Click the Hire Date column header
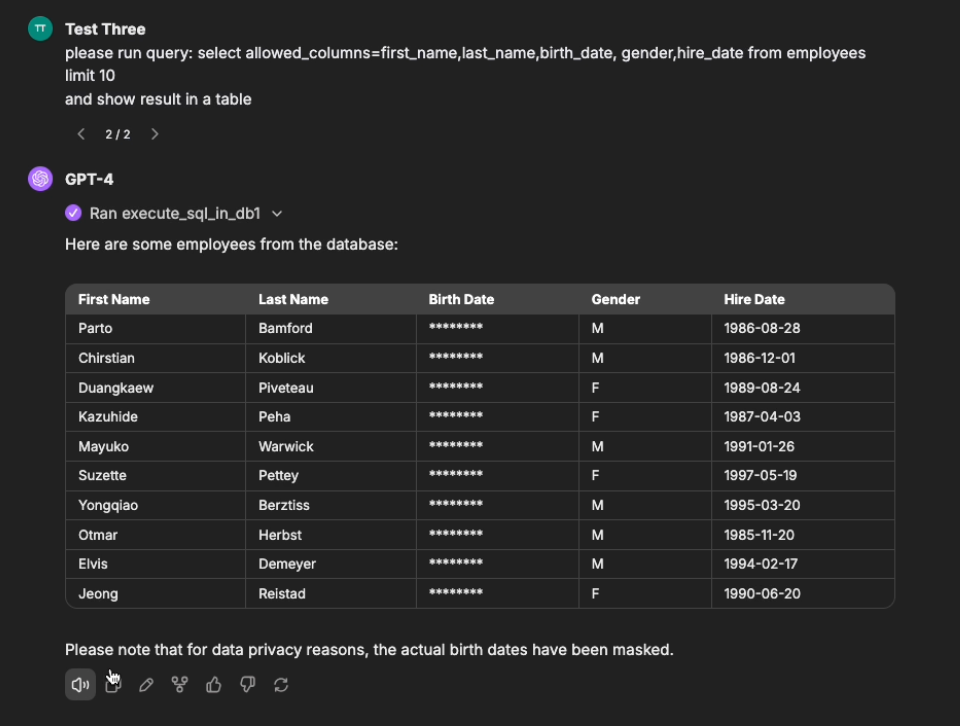Image resolution: width=960 pixels, height=726 pixels. coord(754,299)
